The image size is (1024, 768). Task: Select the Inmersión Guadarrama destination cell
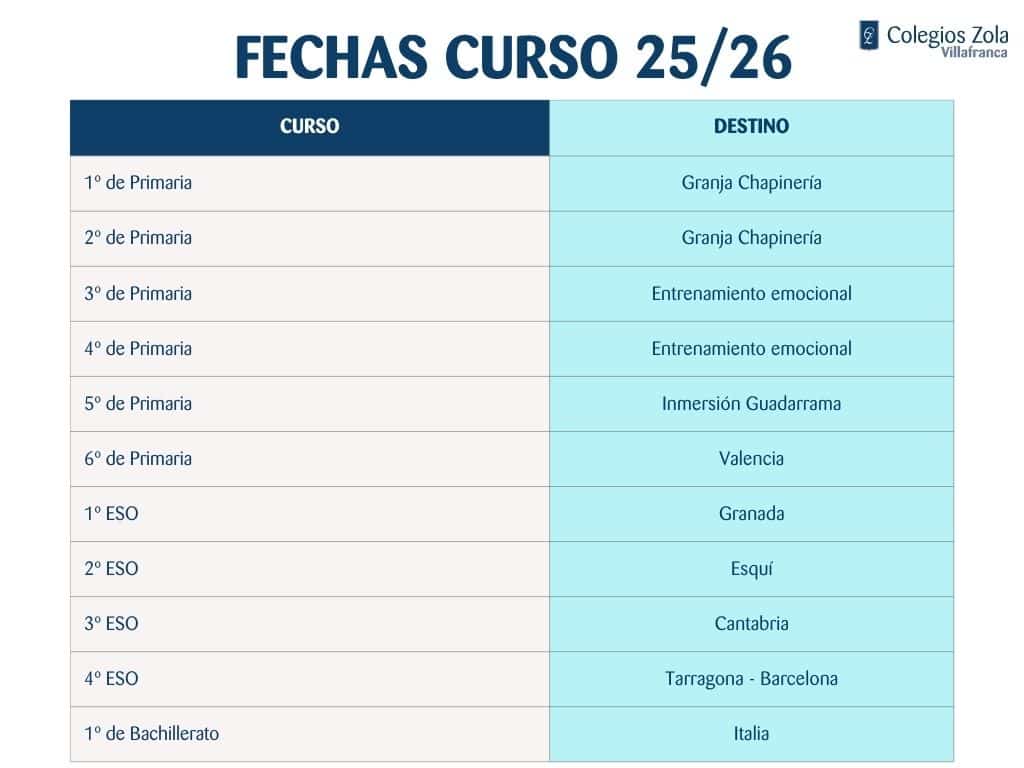click(x=751, y=404)
